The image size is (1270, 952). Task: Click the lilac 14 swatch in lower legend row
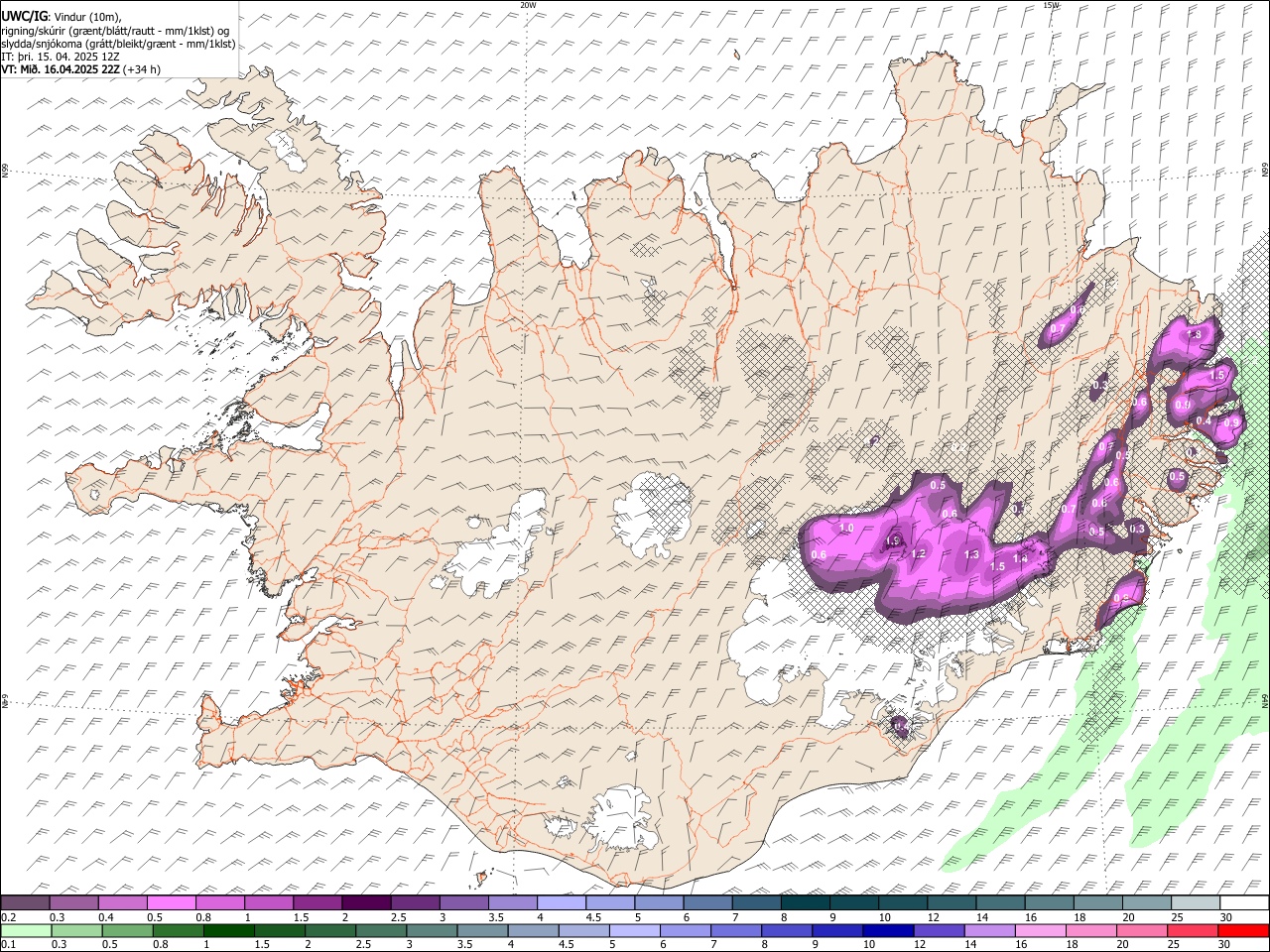point(989,930)
